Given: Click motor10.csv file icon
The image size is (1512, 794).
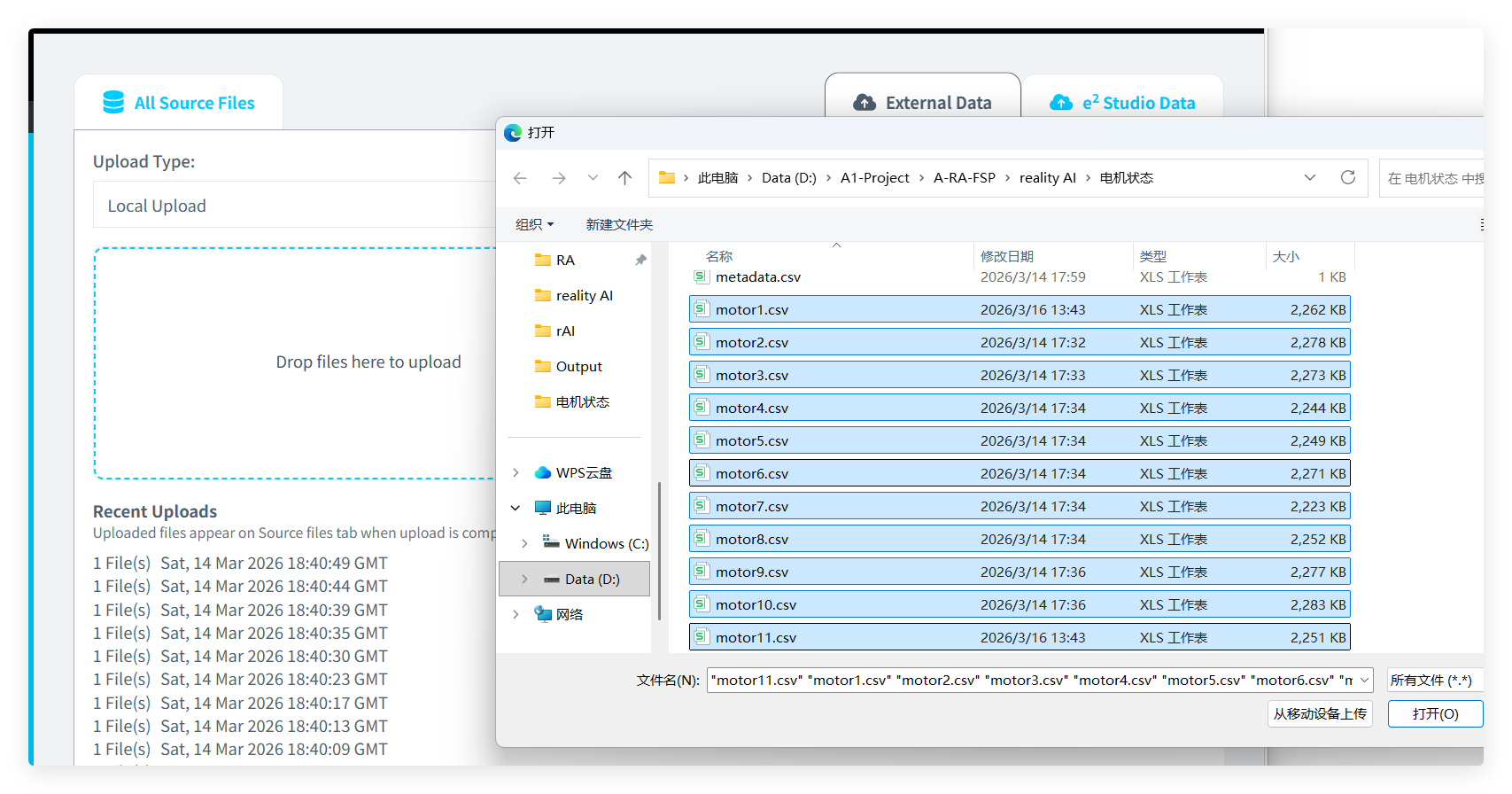Looking at the screenshot, I should [701, 604].
